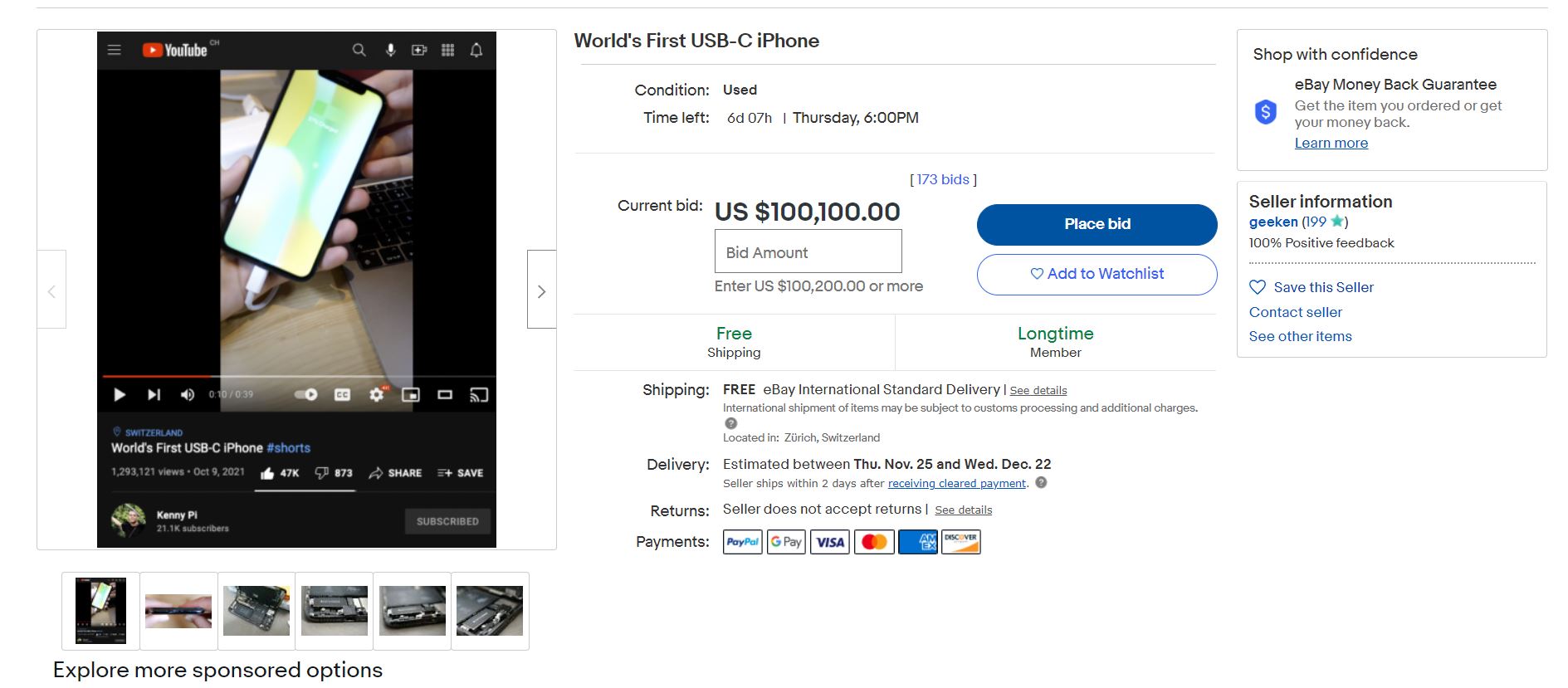Click the customs charges help question icon
The image size is (1568, 688).
click(x=731, y=423)
